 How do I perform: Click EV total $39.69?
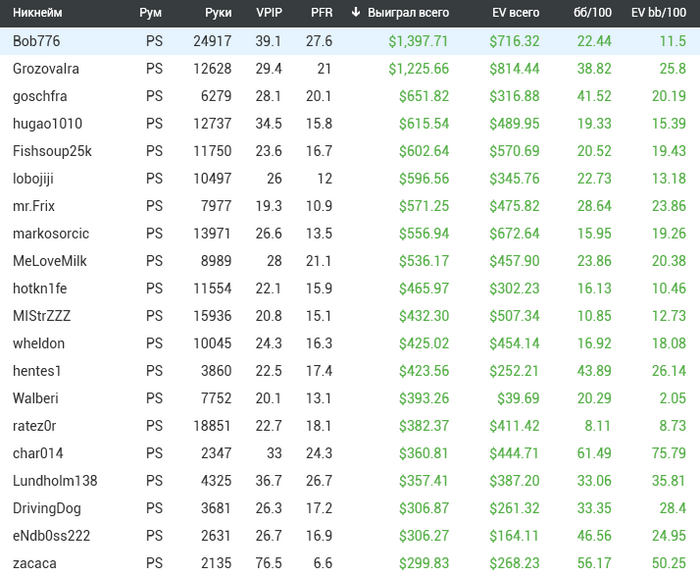click(518, 398)
